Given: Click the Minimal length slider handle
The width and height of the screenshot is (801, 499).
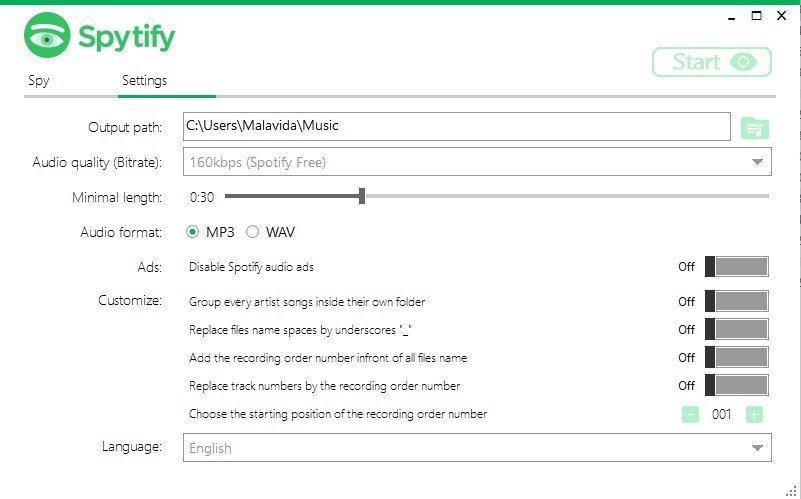Looking at the screenshot, I should click(x=362, y=196).
